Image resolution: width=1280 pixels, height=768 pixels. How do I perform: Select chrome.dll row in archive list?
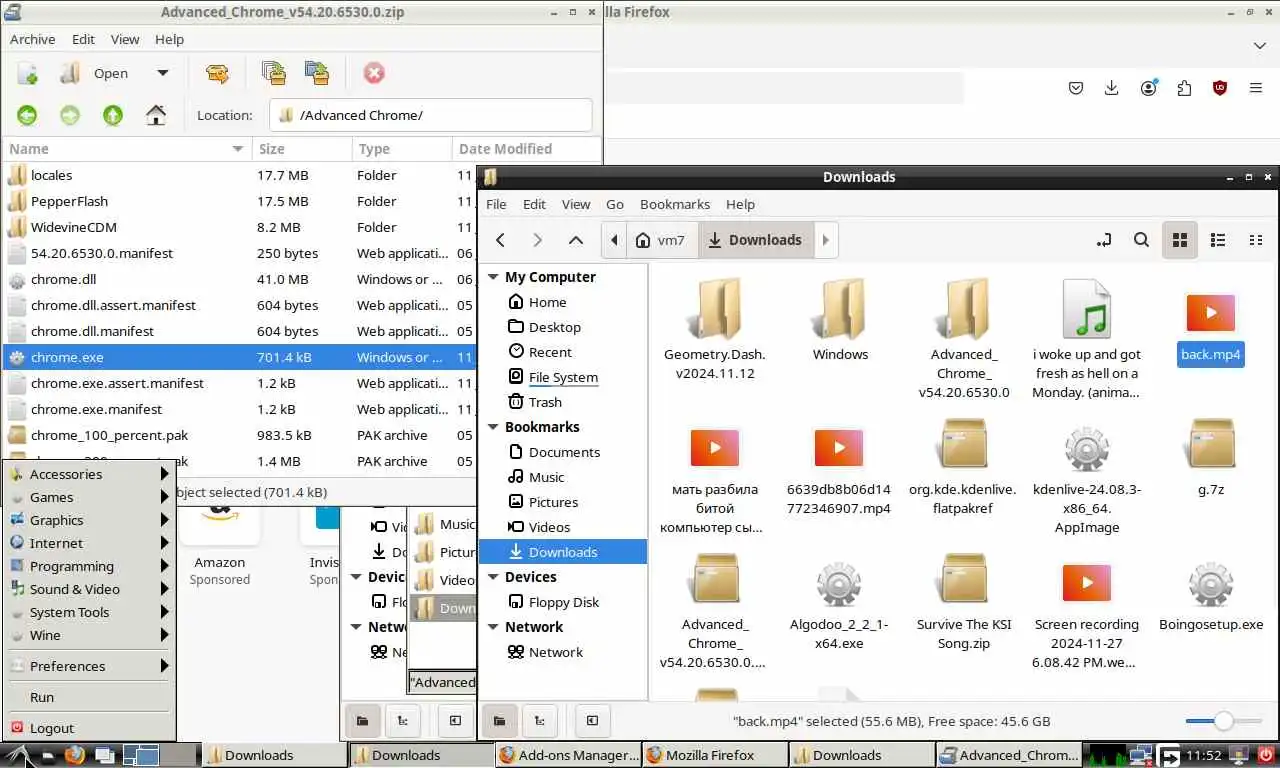(239, 279)
